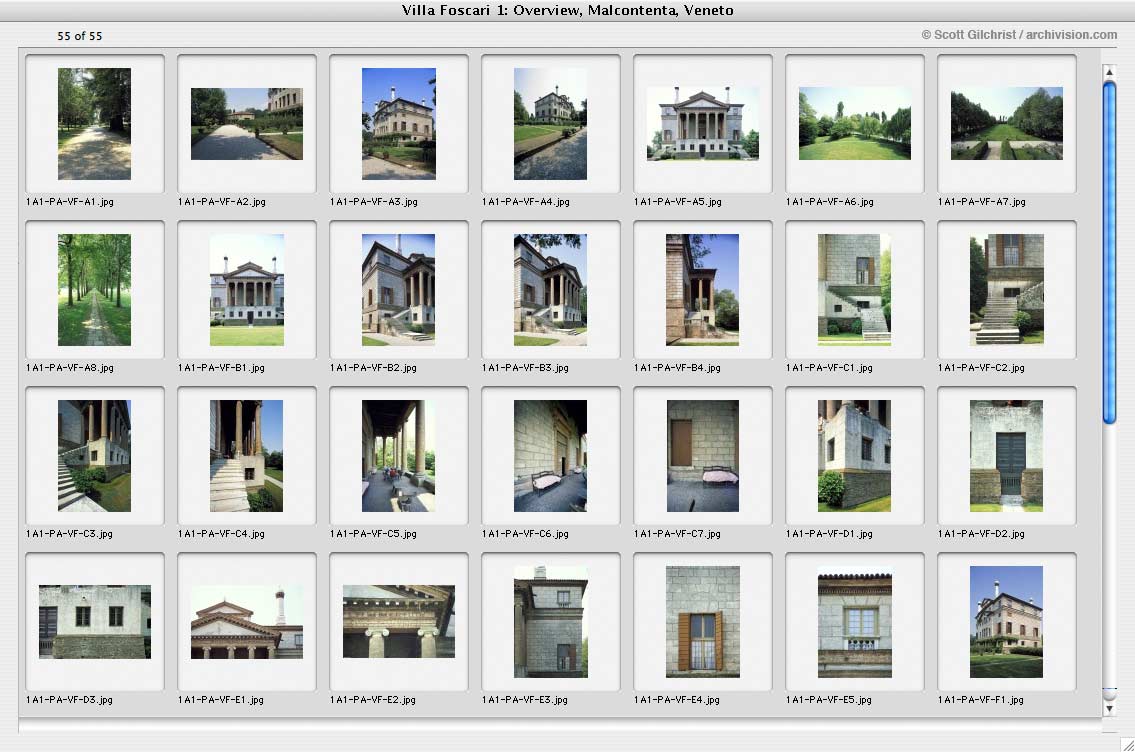Screen dimensions: 1135x752
Task: Click the file name text "1A1-PA-VF-A3.jpg"
Action: 374,202
